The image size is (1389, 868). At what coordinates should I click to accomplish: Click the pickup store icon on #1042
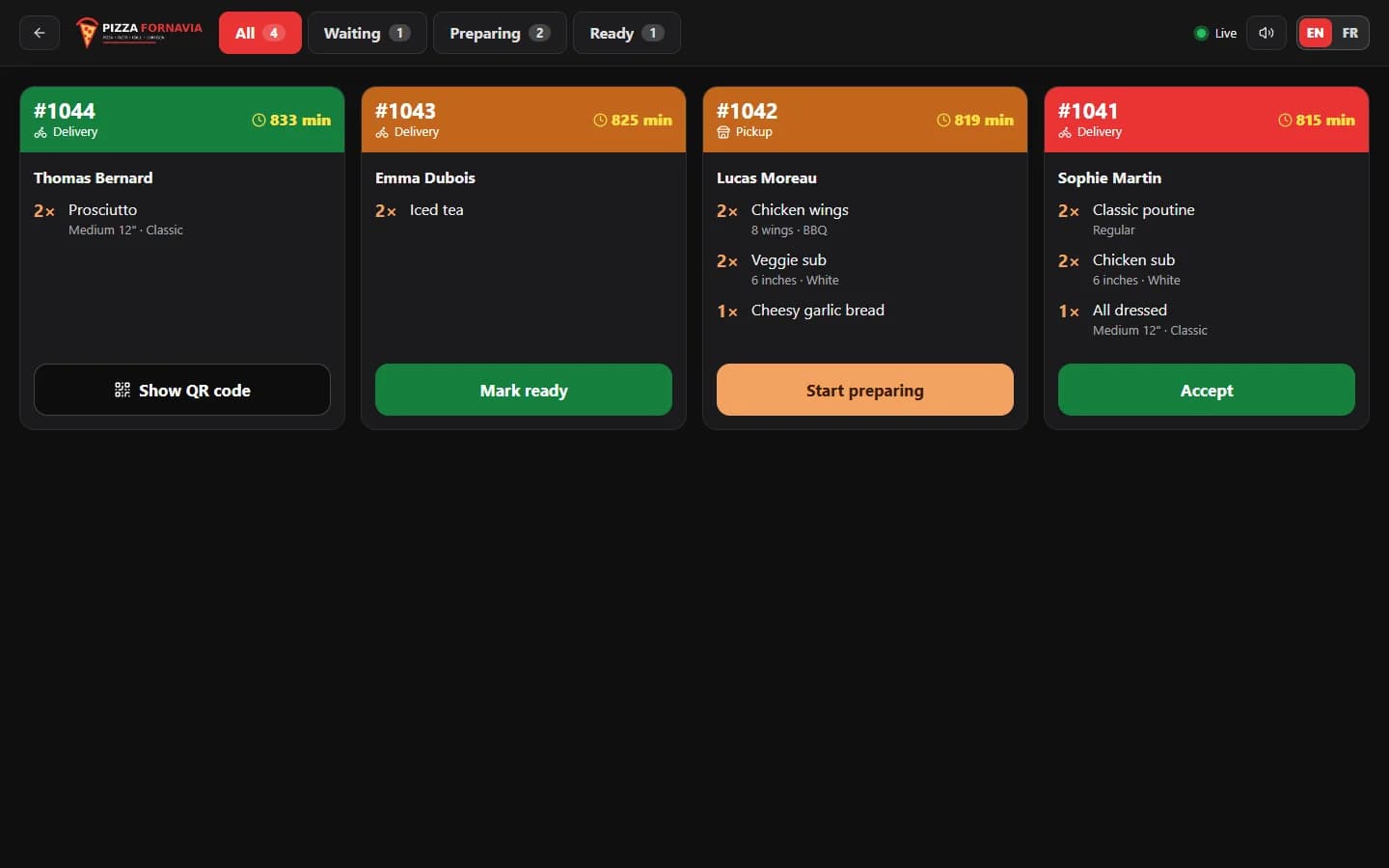[723, 132]
